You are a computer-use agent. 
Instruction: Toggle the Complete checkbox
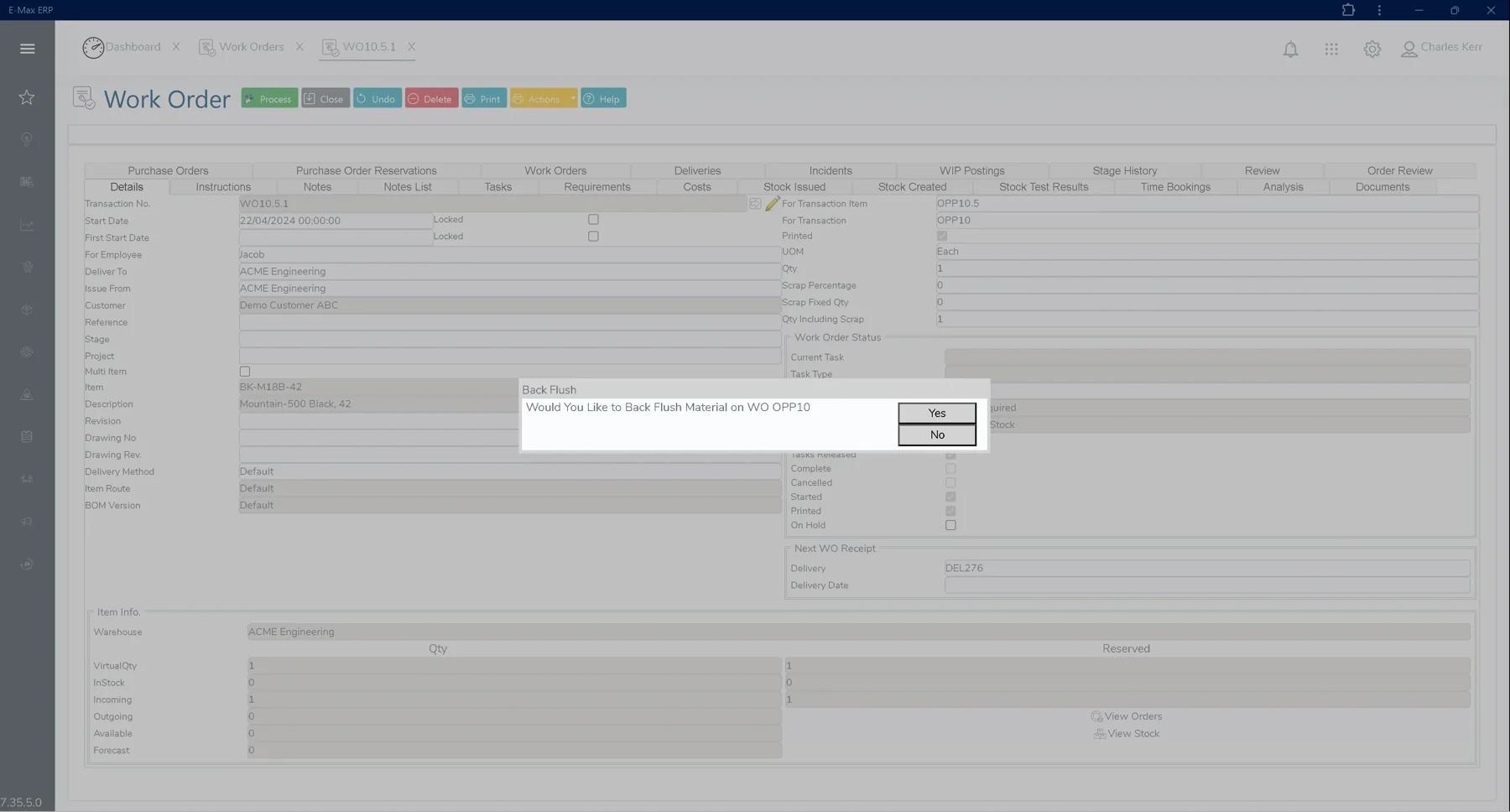pos(950,469)
